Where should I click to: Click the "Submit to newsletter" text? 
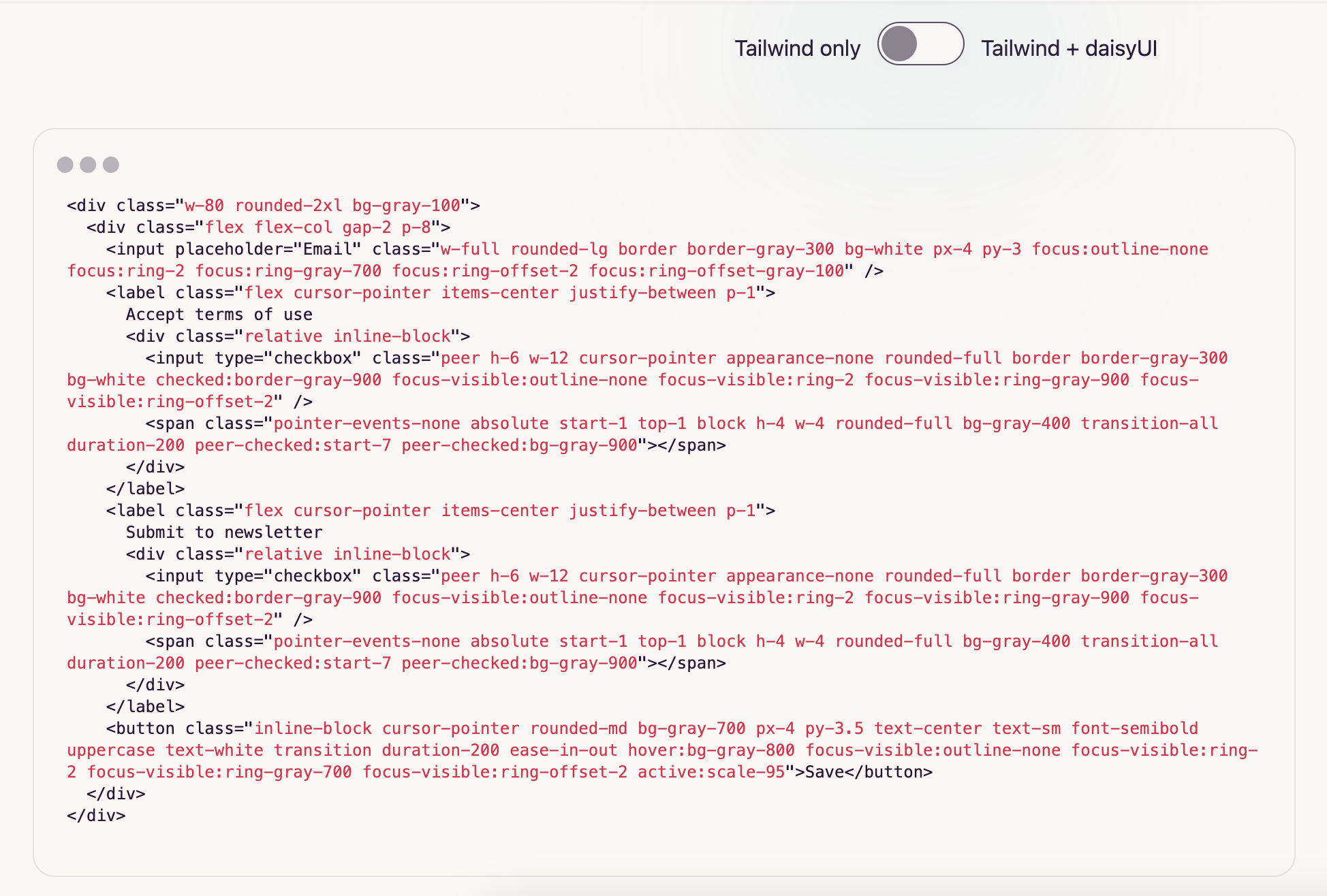[x=223, y=532]
